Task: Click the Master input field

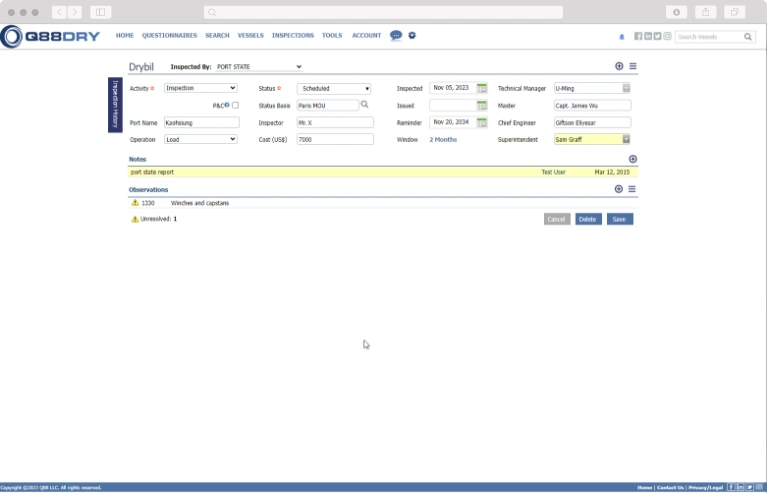Action: coord(592,105)
